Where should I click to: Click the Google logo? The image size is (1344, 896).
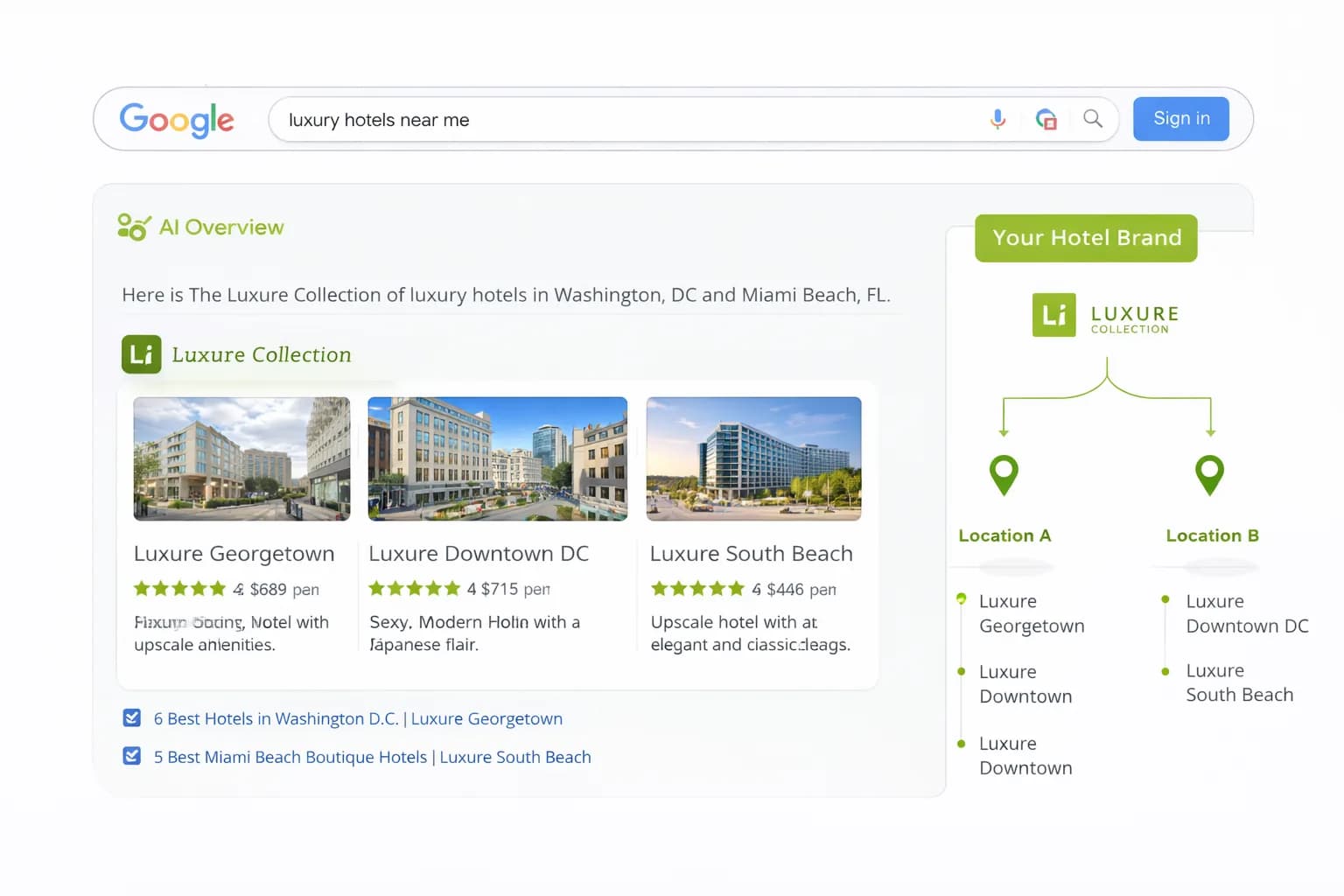[177, 119]
